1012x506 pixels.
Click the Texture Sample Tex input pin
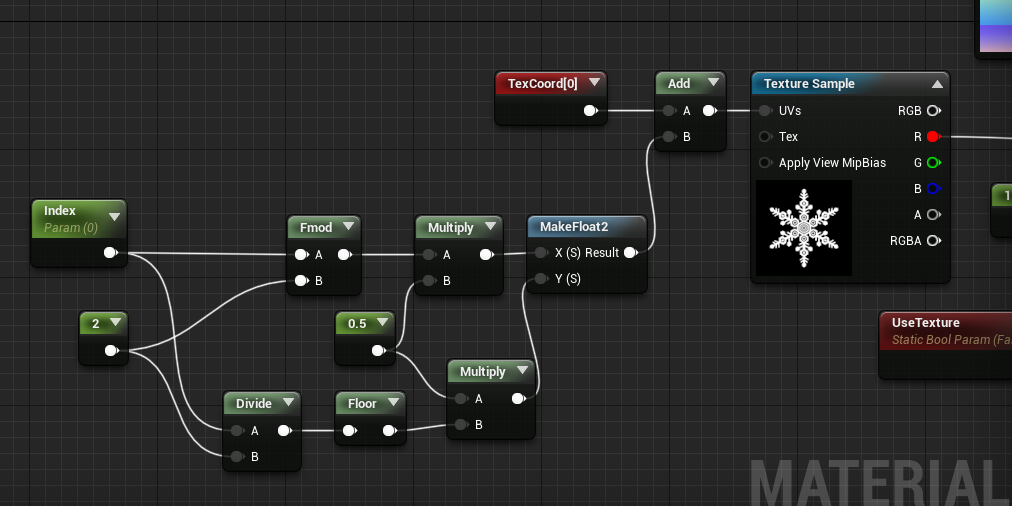(765, 136)
